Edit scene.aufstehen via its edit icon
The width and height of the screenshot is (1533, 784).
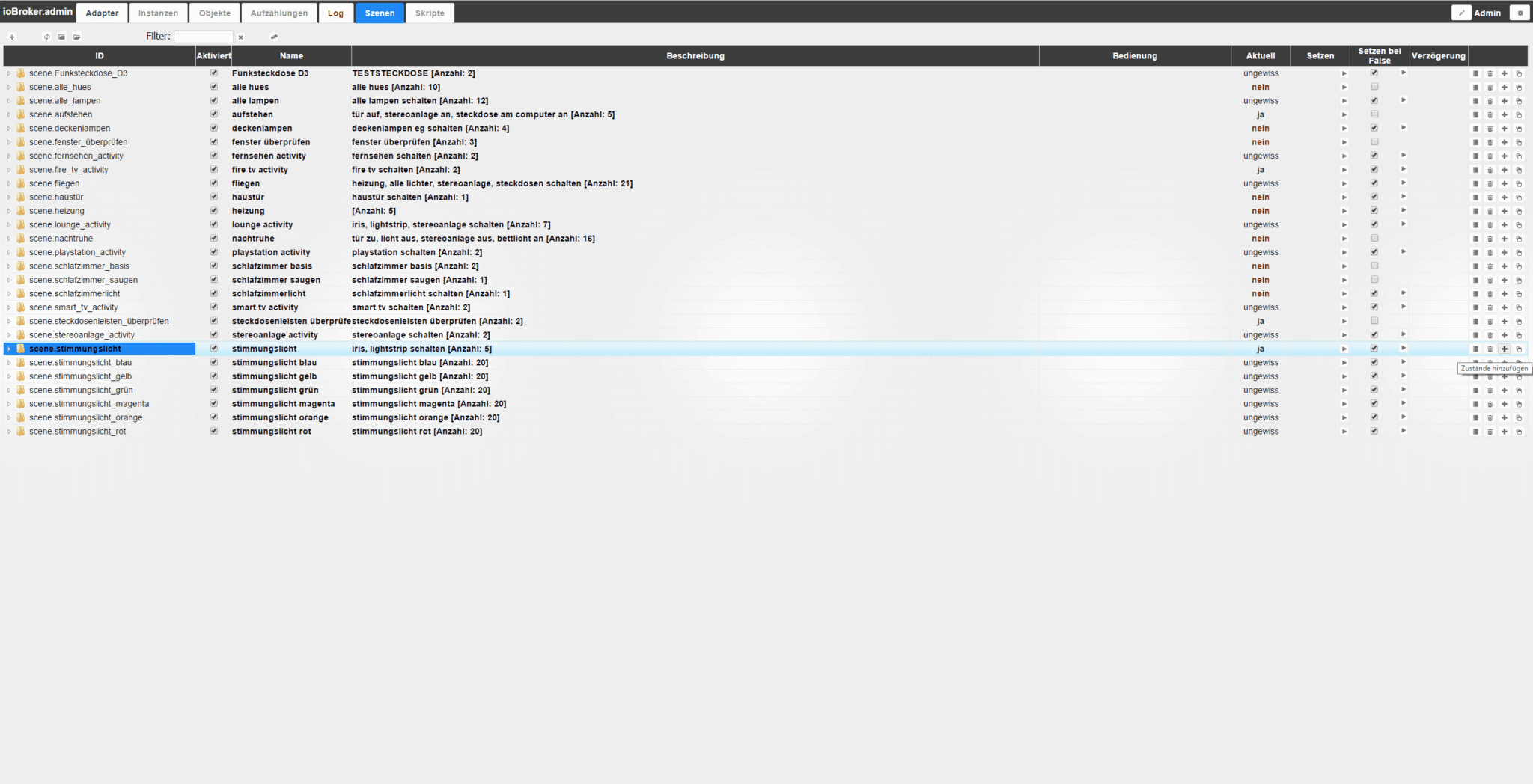click(1475, 115)
